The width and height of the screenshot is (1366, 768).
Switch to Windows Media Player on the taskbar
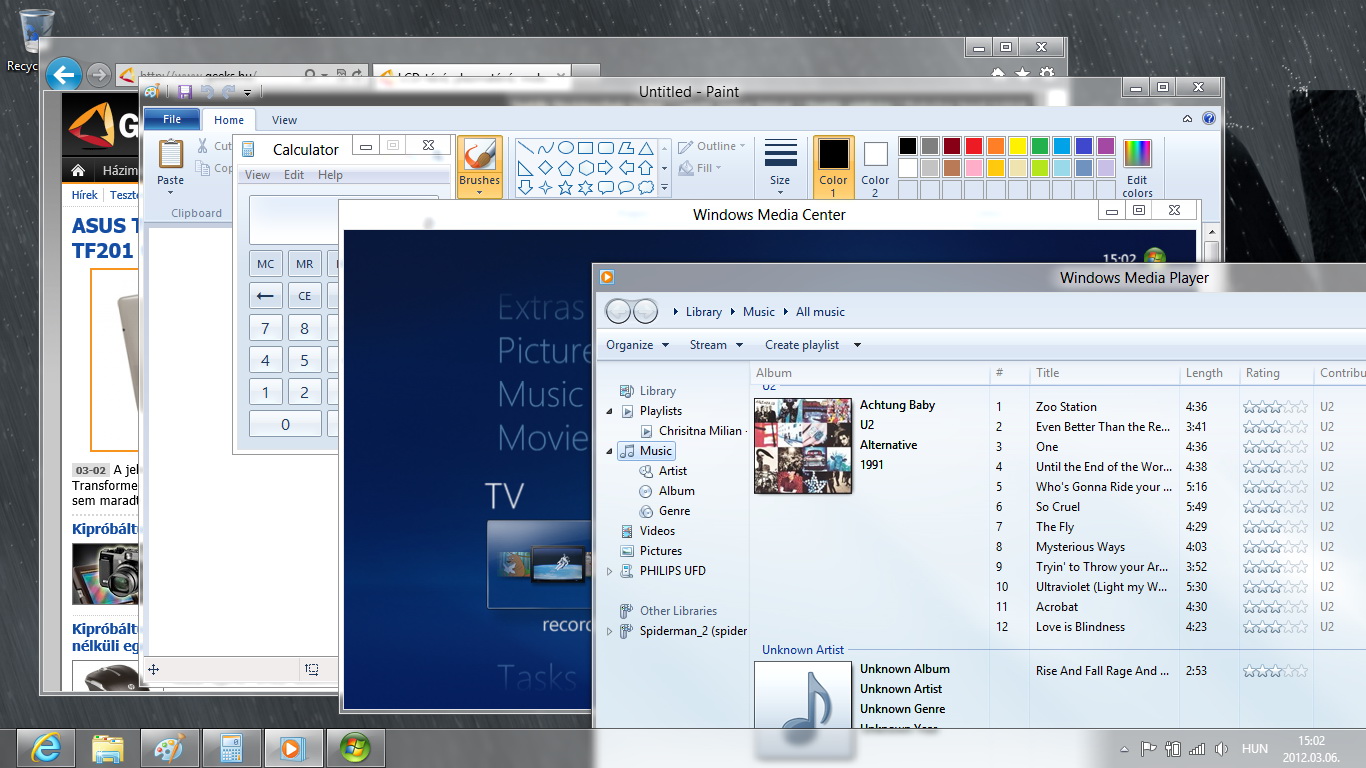pyautogui.click(x=293, y=748)
